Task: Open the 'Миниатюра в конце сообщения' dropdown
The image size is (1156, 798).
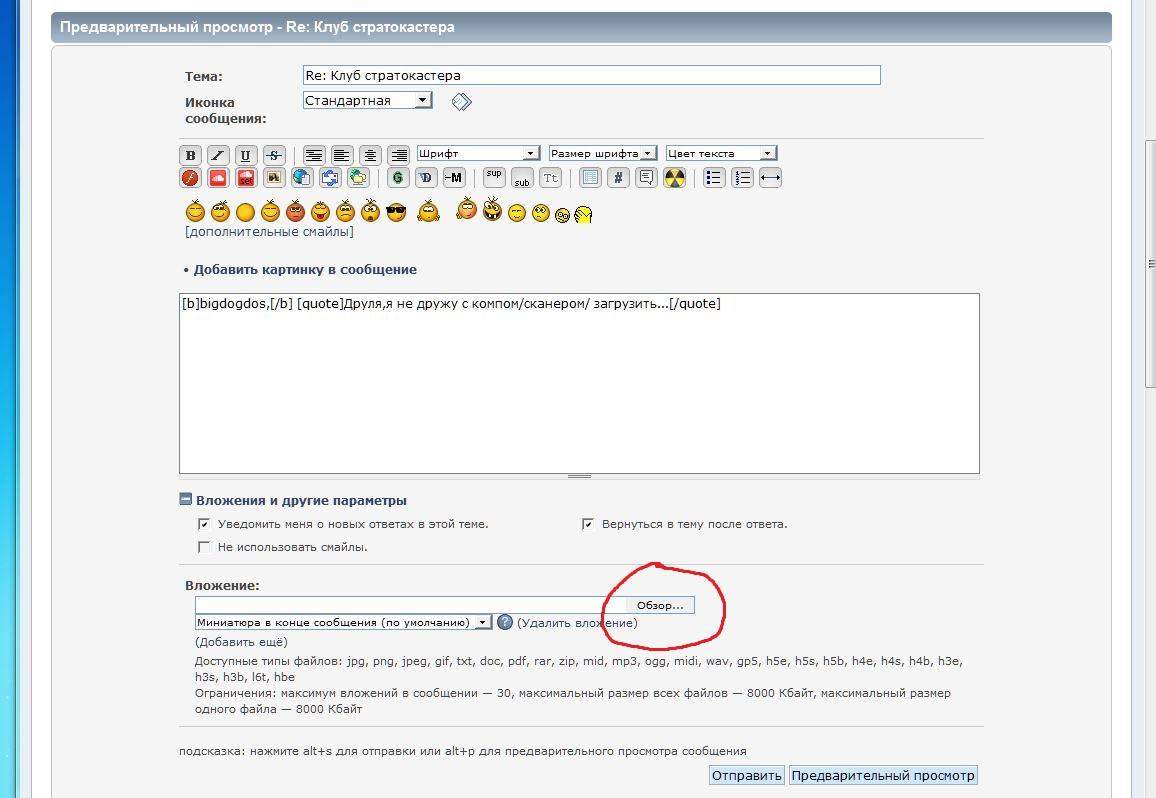Action: tap(343, 622)
